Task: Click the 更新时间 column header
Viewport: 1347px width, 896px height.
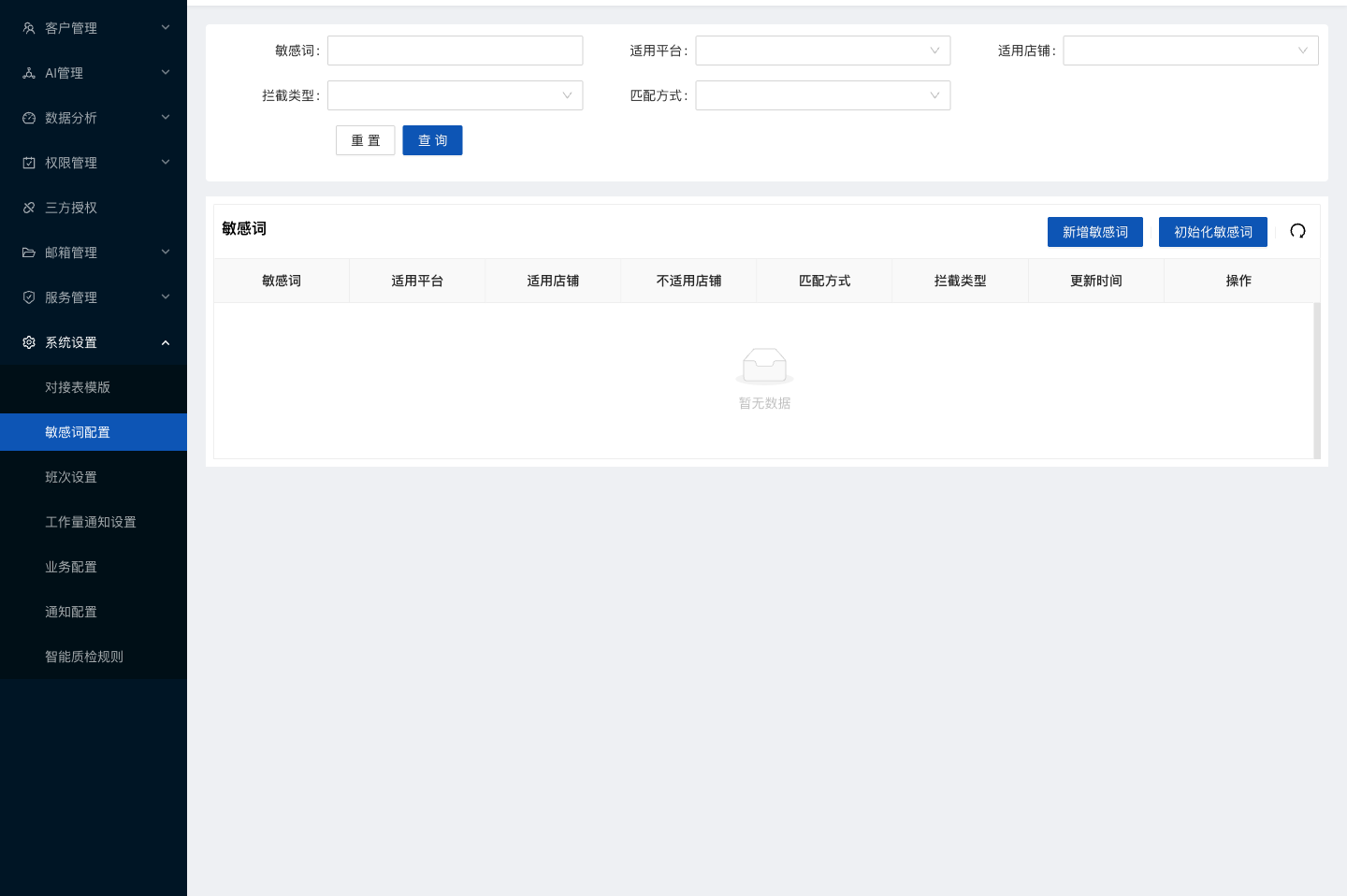Action: (x=1096, y=281)
